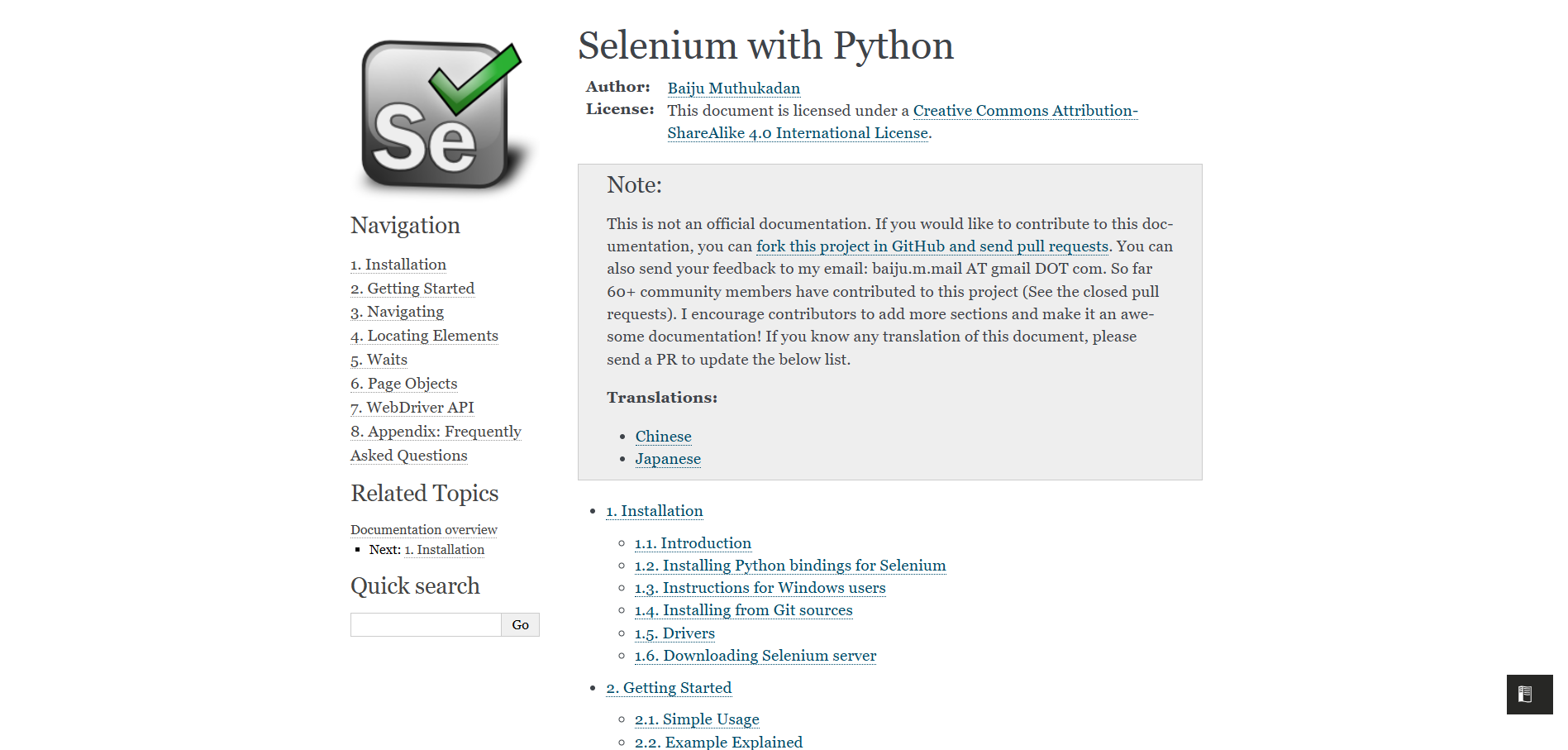The image size is (1568, 750).
Task: Open the Quick search input field
Action: 425,624
